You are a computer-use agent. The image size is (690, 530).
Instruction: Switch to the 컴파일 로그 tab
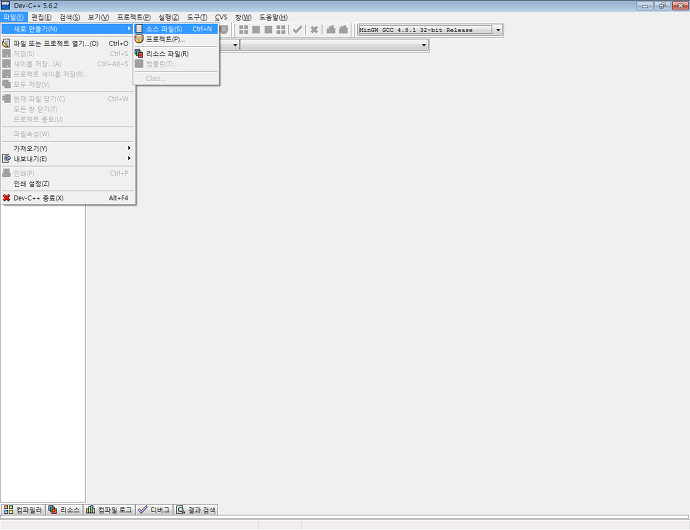click(109, 510)
